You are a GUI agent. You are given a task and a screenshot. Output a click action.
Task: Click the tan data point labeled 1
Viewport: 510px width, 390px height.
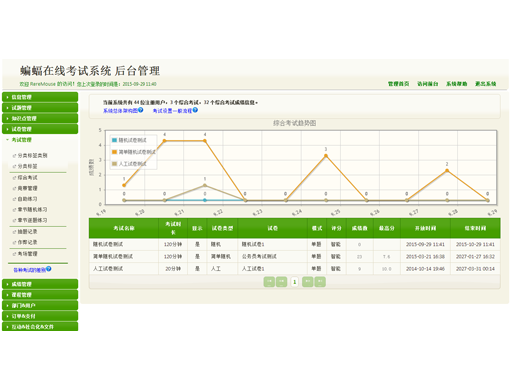tap(205, 185)
